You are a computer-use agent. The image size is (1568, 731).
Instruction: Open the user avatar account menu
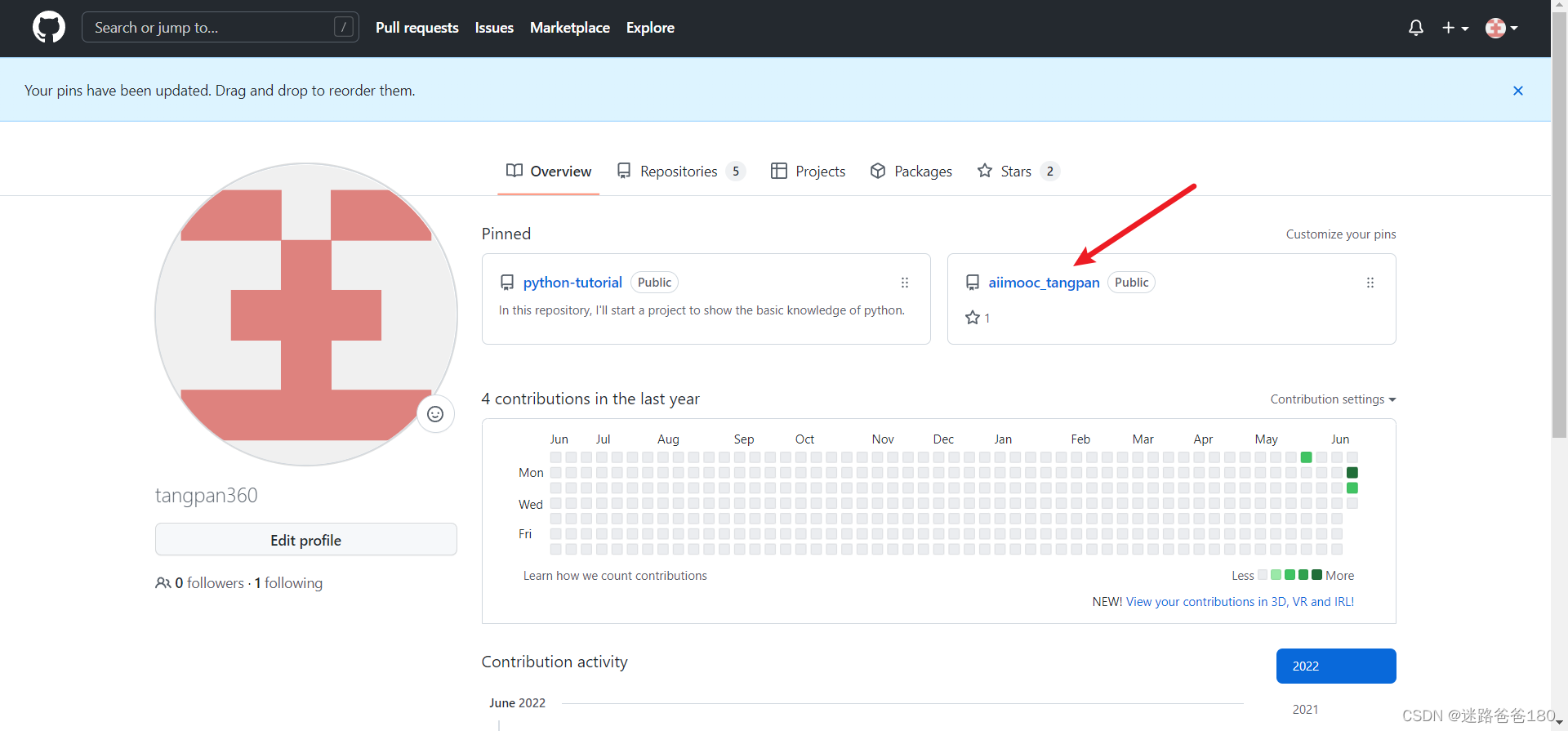click(1501, 28)
